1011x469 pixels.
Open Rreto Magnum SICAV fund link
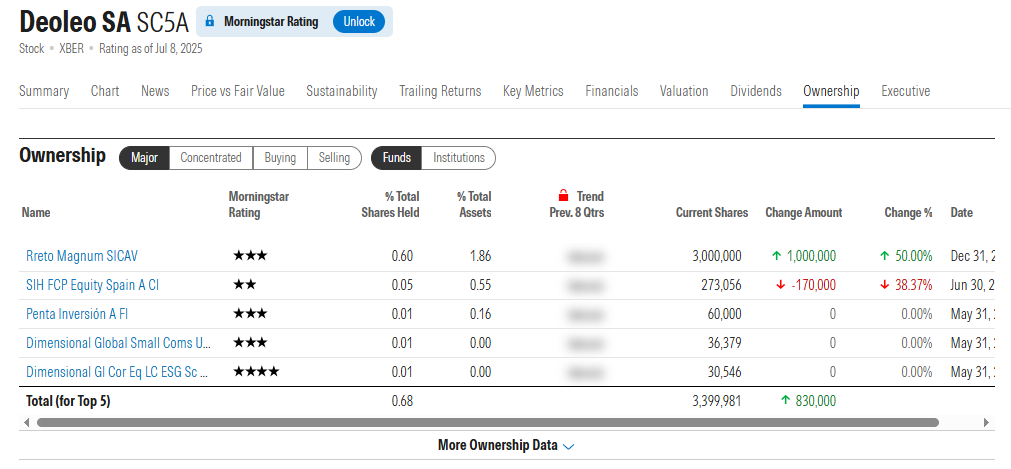[x=82, y=256]
